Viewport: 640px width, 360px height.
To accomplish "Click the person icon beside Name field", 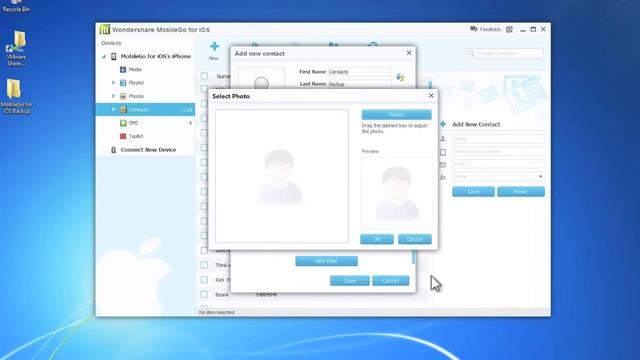I will click(443, 139).
